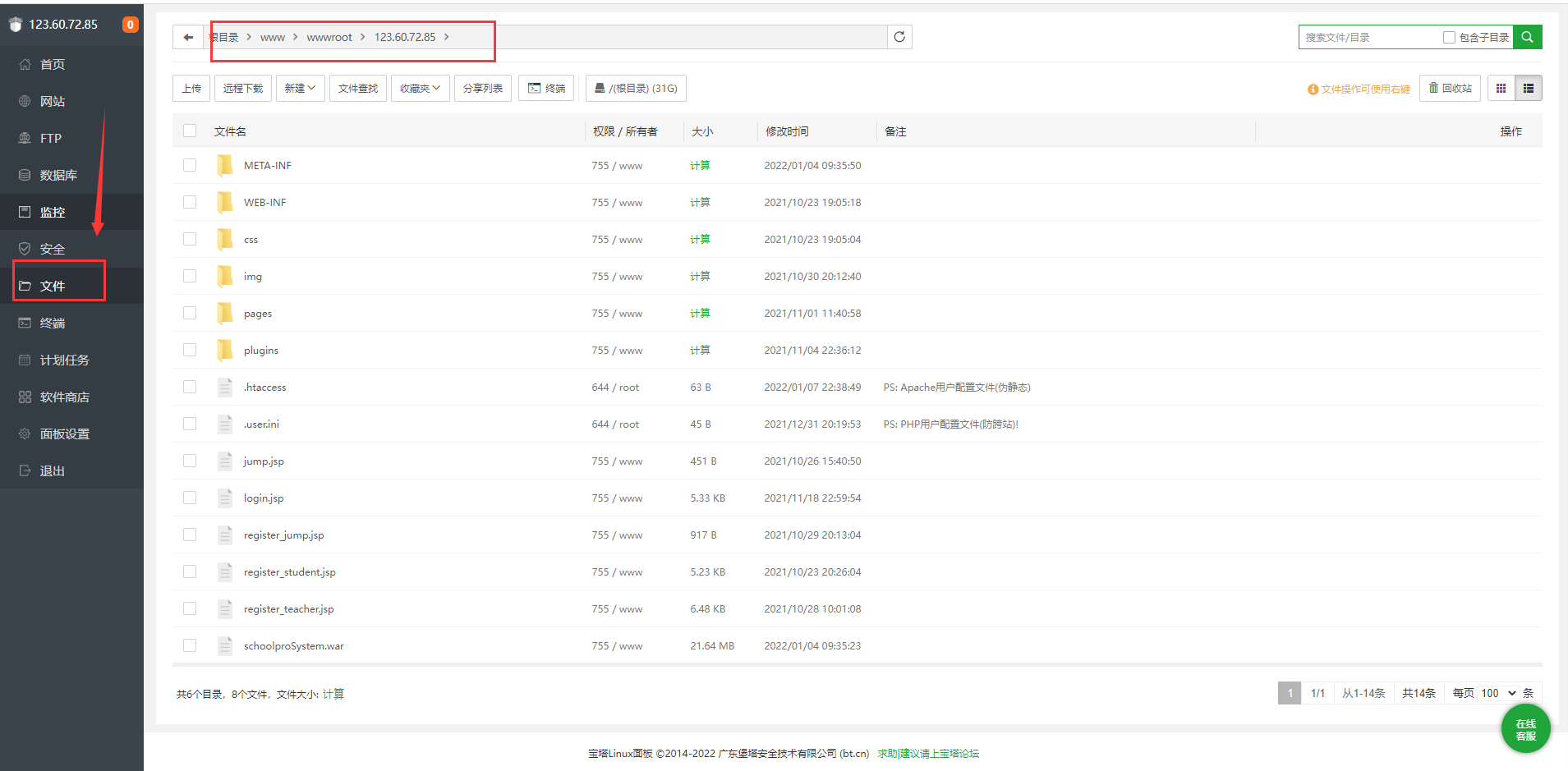This screenshot has width=1568, height=771.
Task: Switch to list view layout
Action: click(x=1529, y=88)
